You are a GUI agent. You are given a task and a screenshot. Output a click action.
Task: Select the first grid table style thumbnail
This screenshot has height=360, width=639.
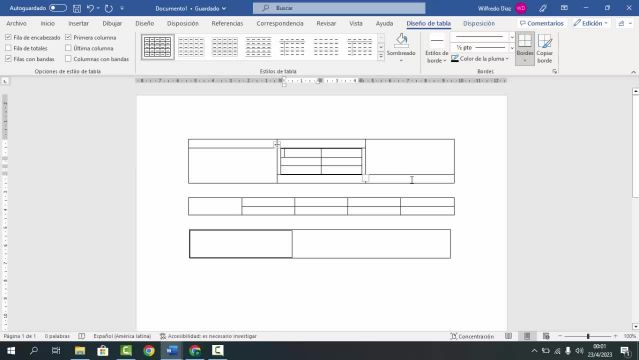coord(158,47)
